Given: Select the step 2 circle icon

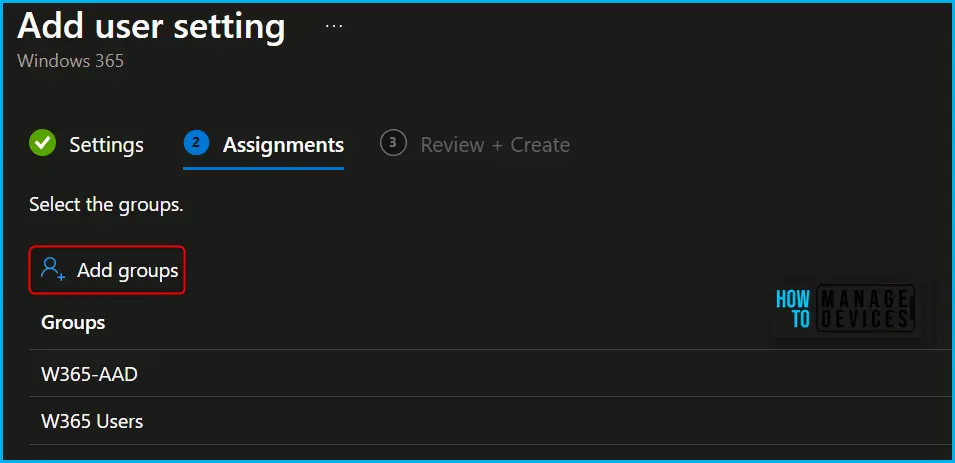Looking at the screenshot, I should tap(196, 143).
